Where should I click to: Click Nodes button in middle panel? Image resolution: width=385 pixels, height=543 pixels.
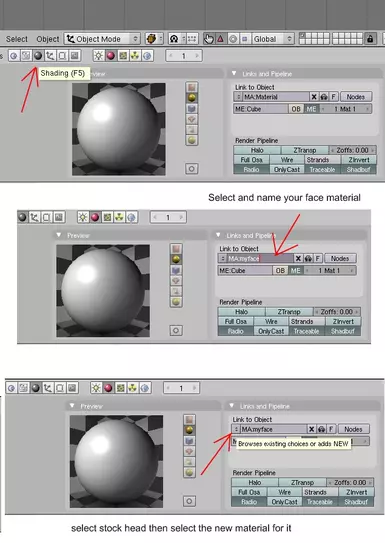coord(340,258)
